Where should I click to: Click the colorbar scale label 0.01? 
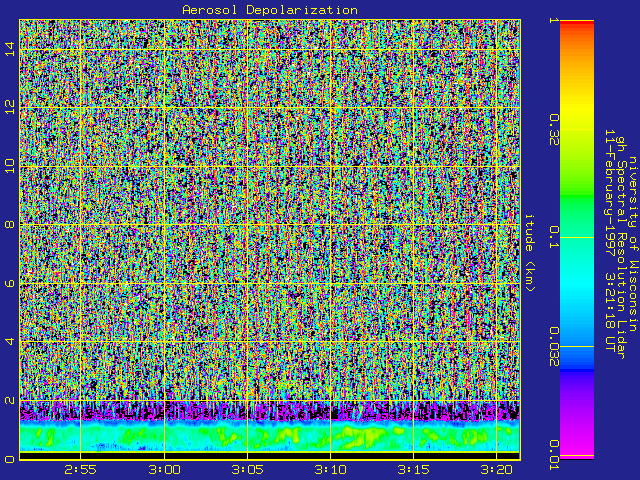[x=553, y=455]
